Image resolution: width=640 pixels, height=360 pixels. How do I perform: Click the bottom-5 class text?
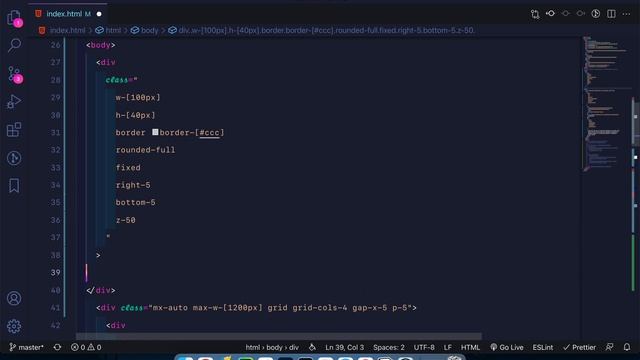pos(136,202)
